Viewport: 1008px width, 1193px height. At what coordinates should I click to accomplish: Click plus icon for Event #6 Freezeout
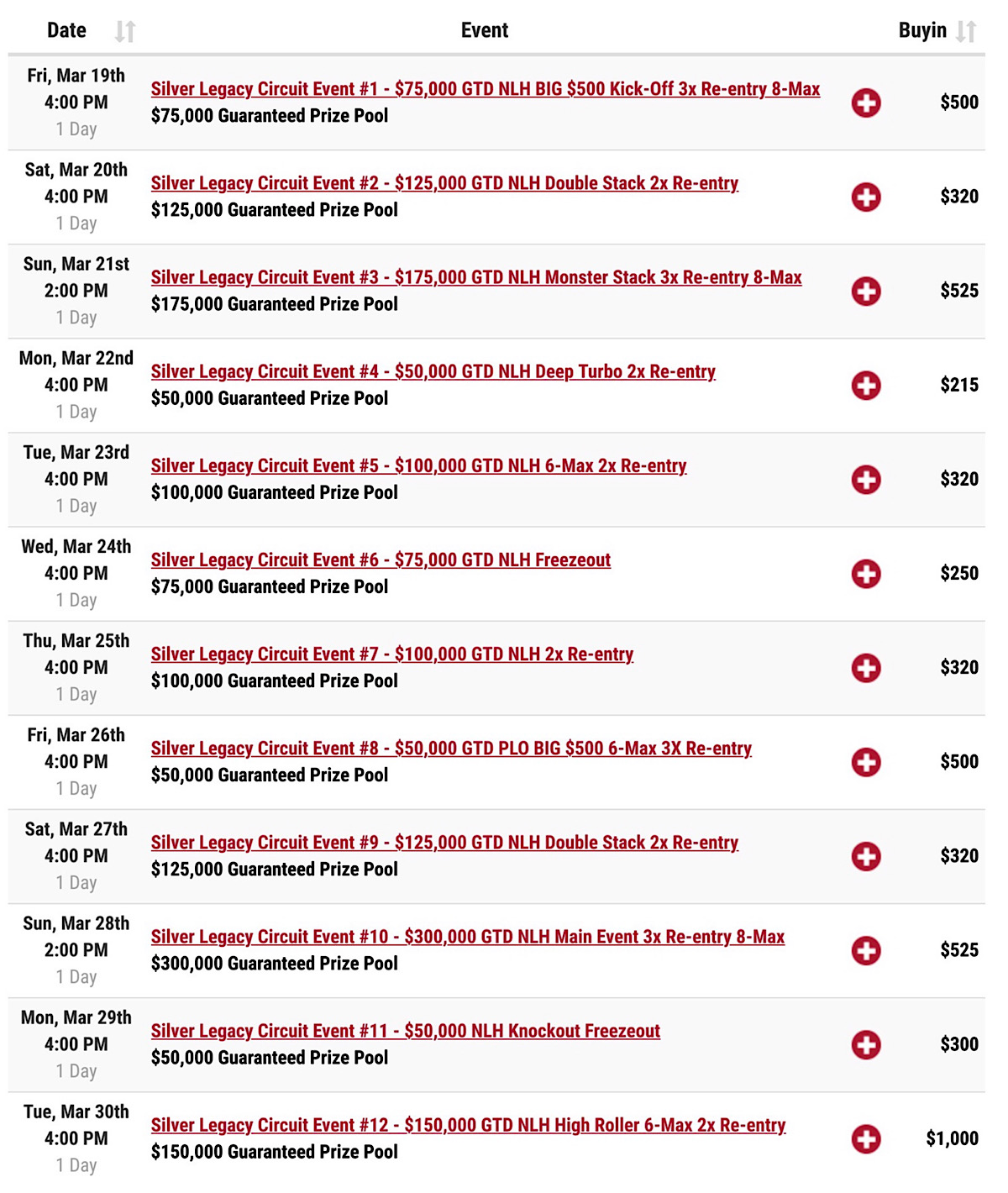[866, 574]
